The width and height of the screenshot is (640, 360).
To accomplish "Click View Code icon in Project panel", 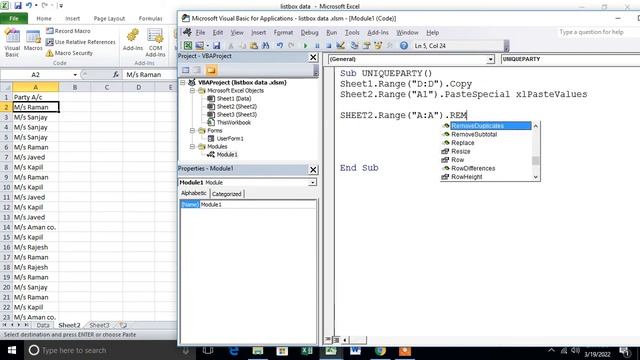I will tap(186, 70).
